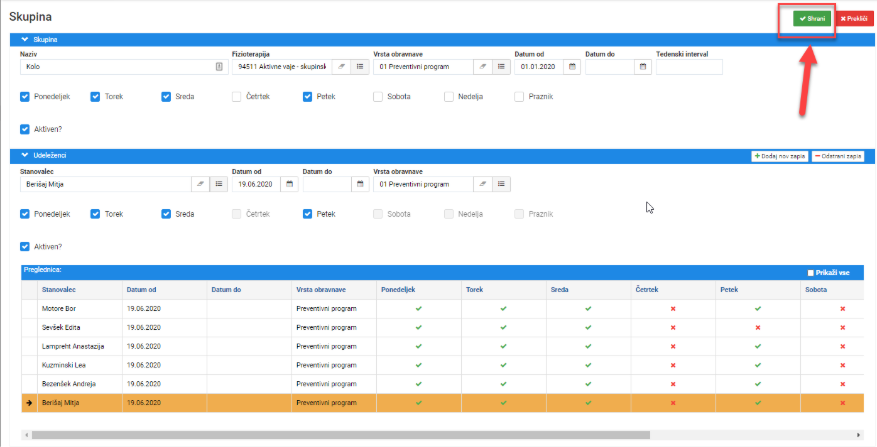The height and width of the screenshot is (447, 877).
Task: Toggle Aktiven? in the Skupina section
Action: (25, 129)
